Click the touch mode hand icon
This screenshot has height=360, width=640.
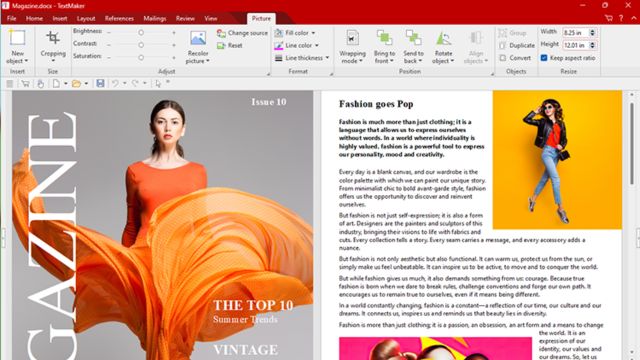click(40, 84)
